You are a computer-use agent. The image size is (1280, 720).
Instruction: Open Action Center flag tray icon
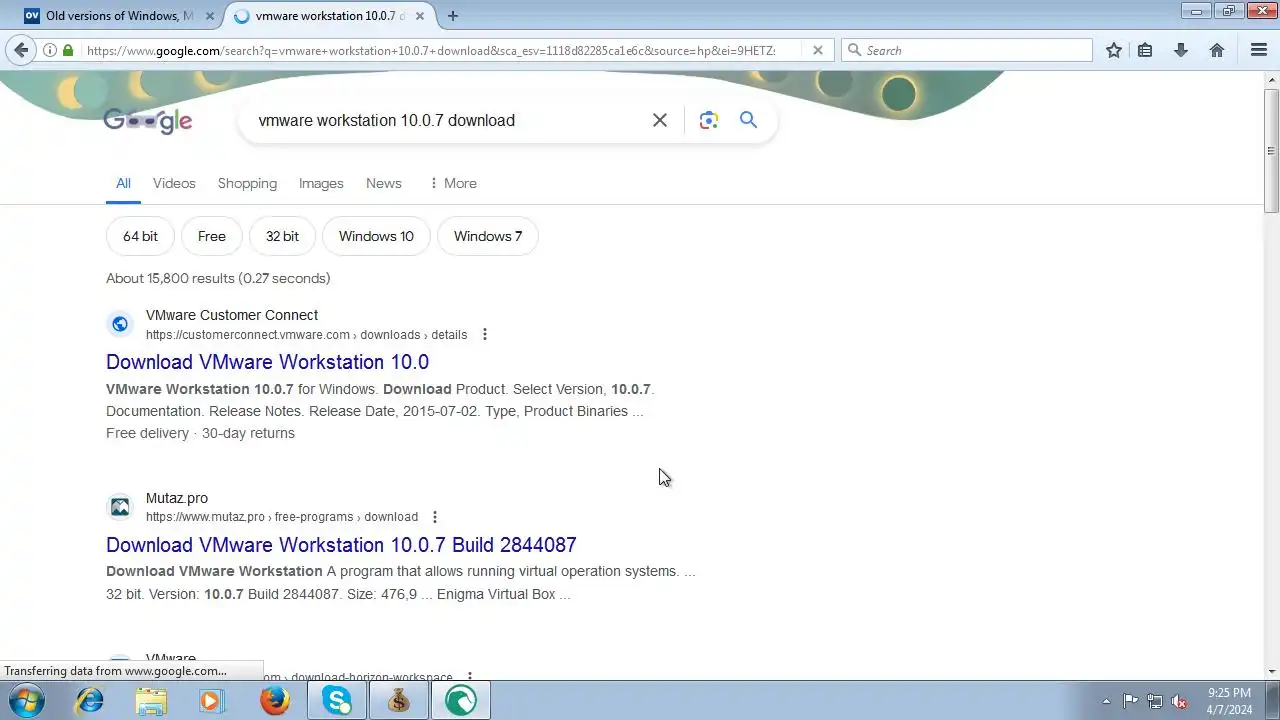click(1130, 702)
